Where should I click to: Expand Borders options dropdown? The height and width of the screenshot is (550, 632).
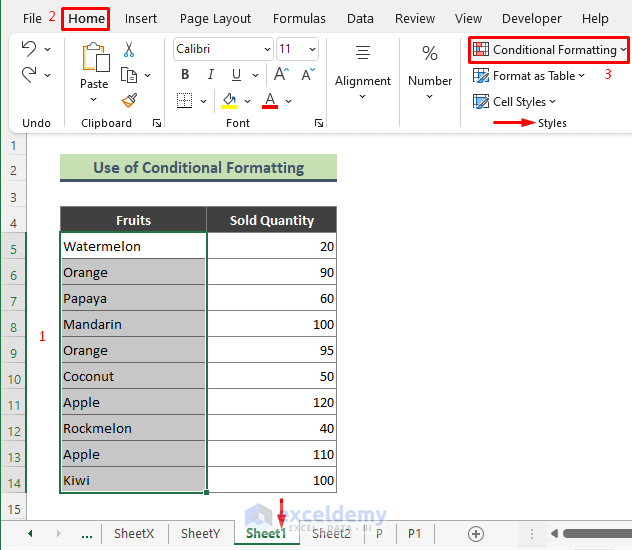[204, 101]
